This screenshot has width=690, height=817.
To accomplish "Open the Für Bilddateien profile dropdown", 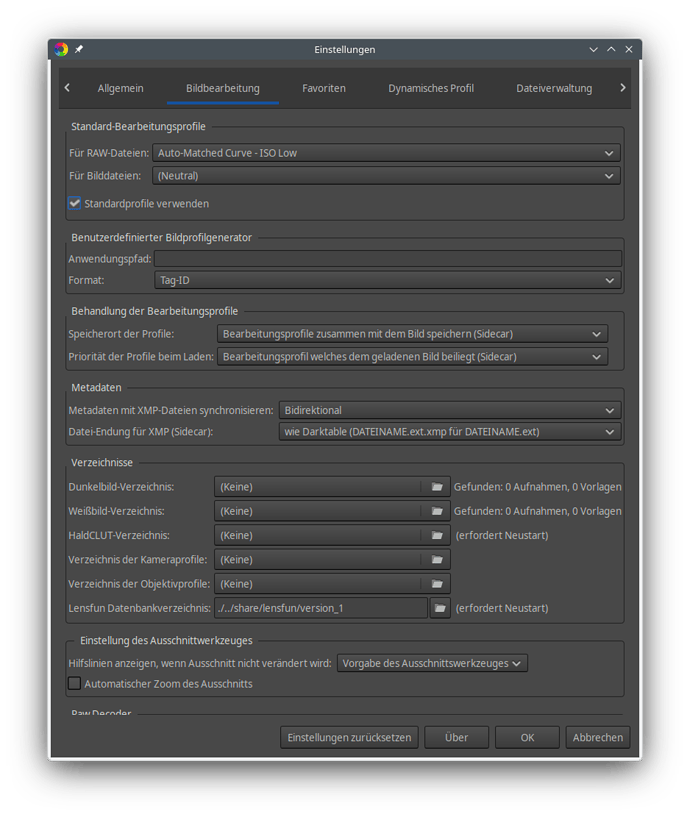I will click(386, 176).
